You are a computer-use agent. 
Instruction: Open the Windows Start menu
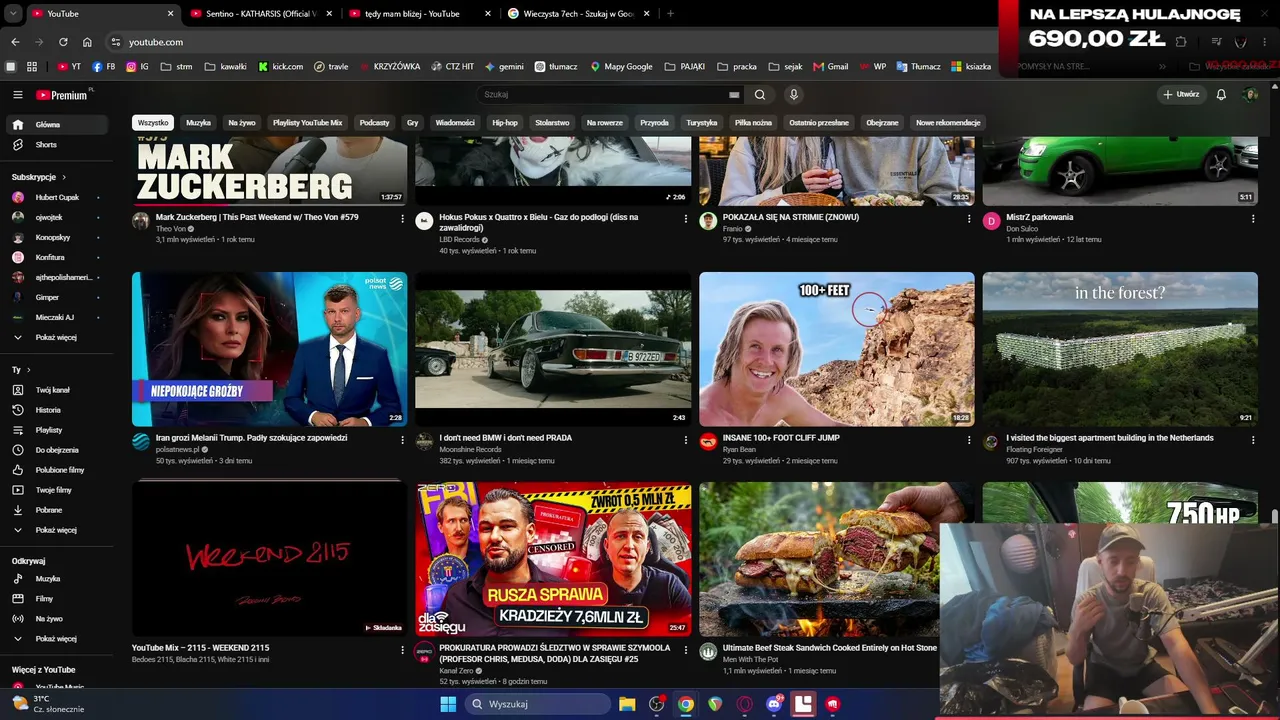(x=448, y=704)
